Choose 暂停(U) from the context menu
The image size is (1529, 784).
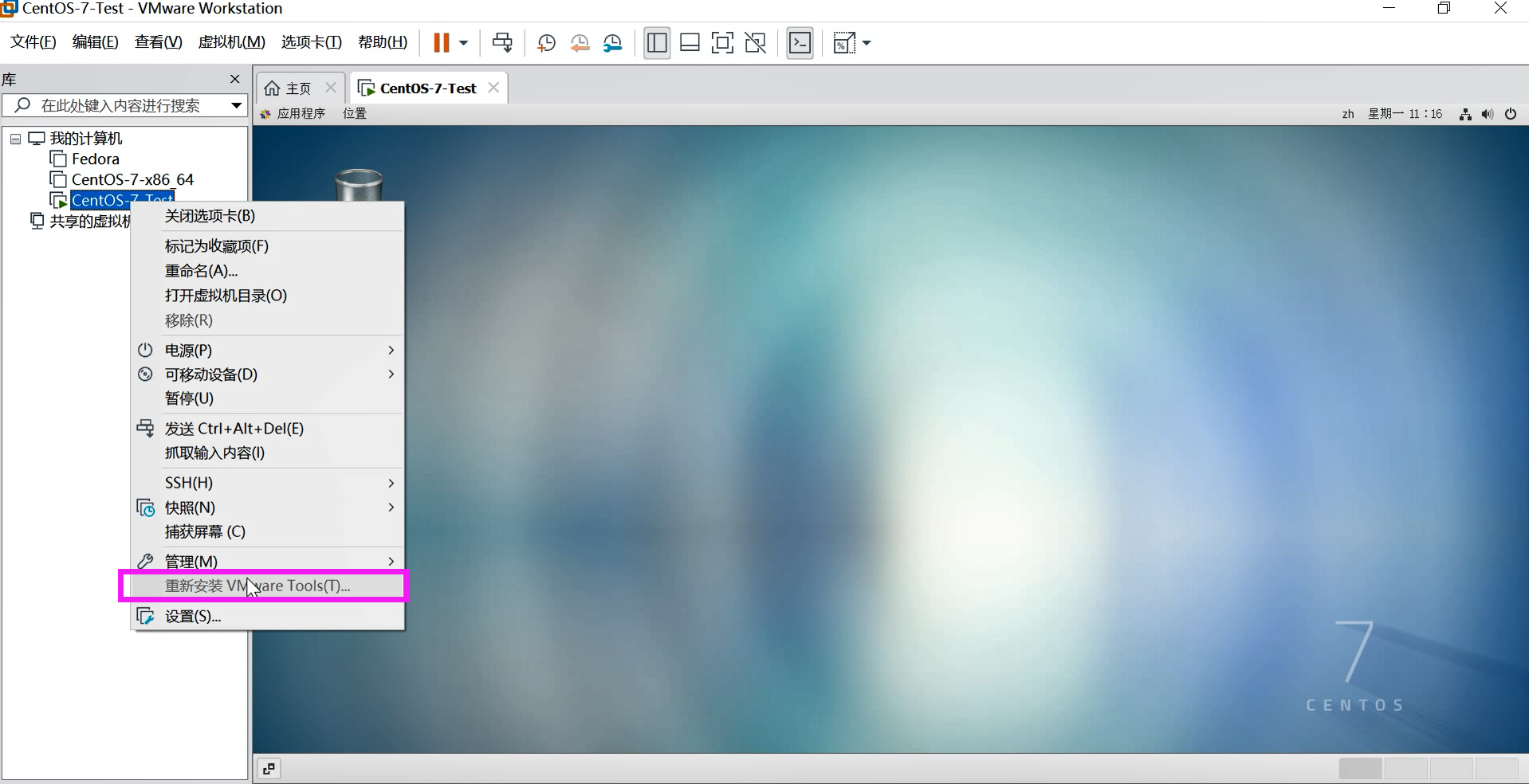coord(268,398)
